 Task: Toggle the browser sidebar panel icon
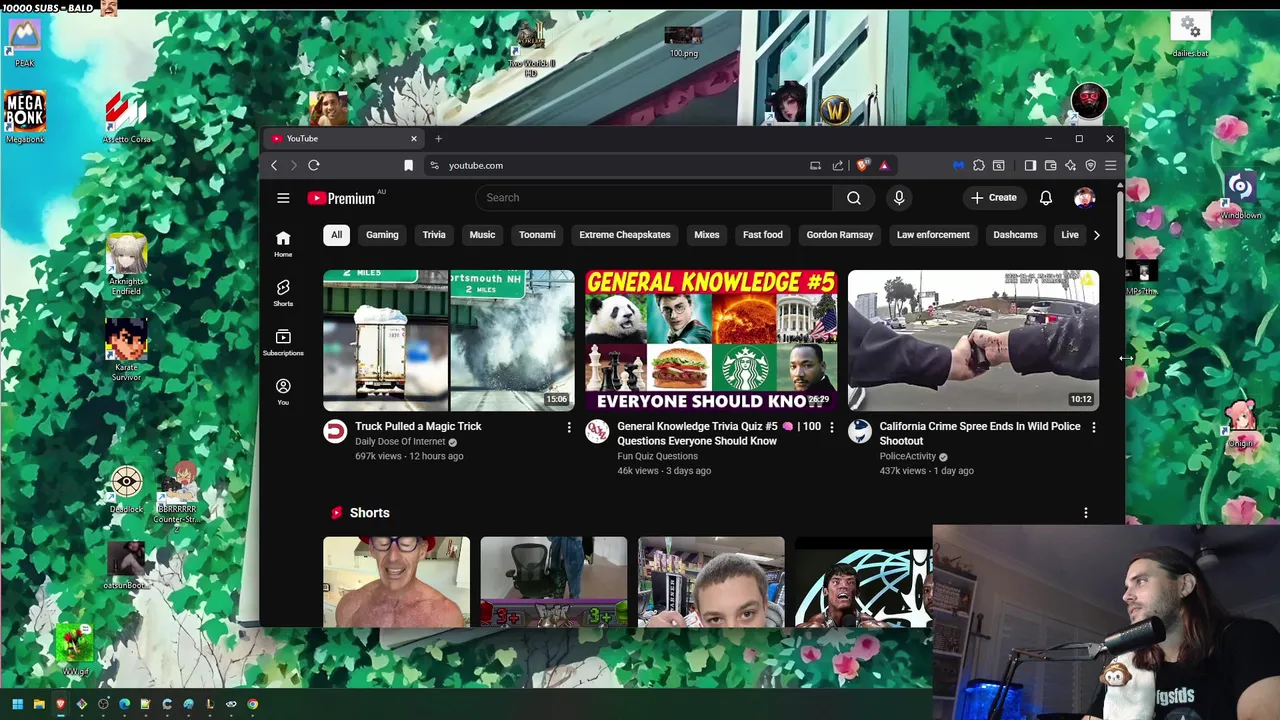coord(1030,165)
